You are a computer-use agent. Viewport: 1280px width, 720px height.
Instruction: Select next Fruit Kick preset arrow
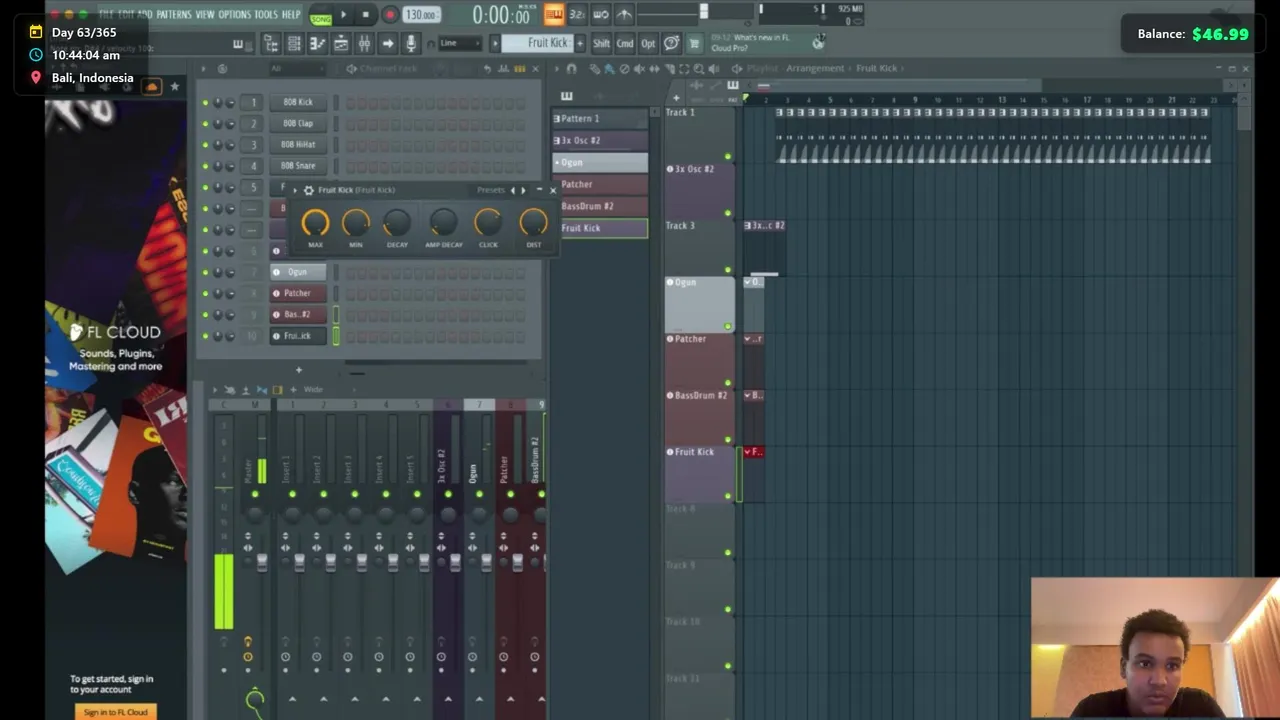tap(523, 190)
